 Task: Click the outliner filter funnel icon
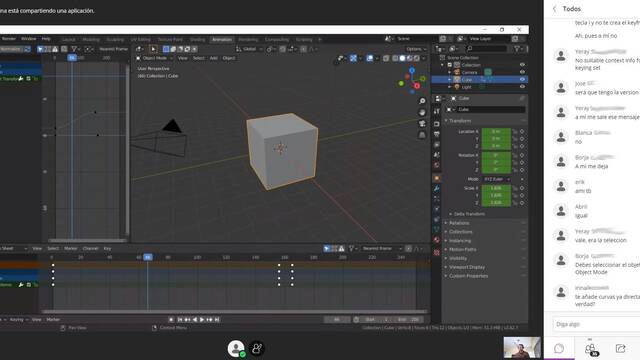(517, 49)
